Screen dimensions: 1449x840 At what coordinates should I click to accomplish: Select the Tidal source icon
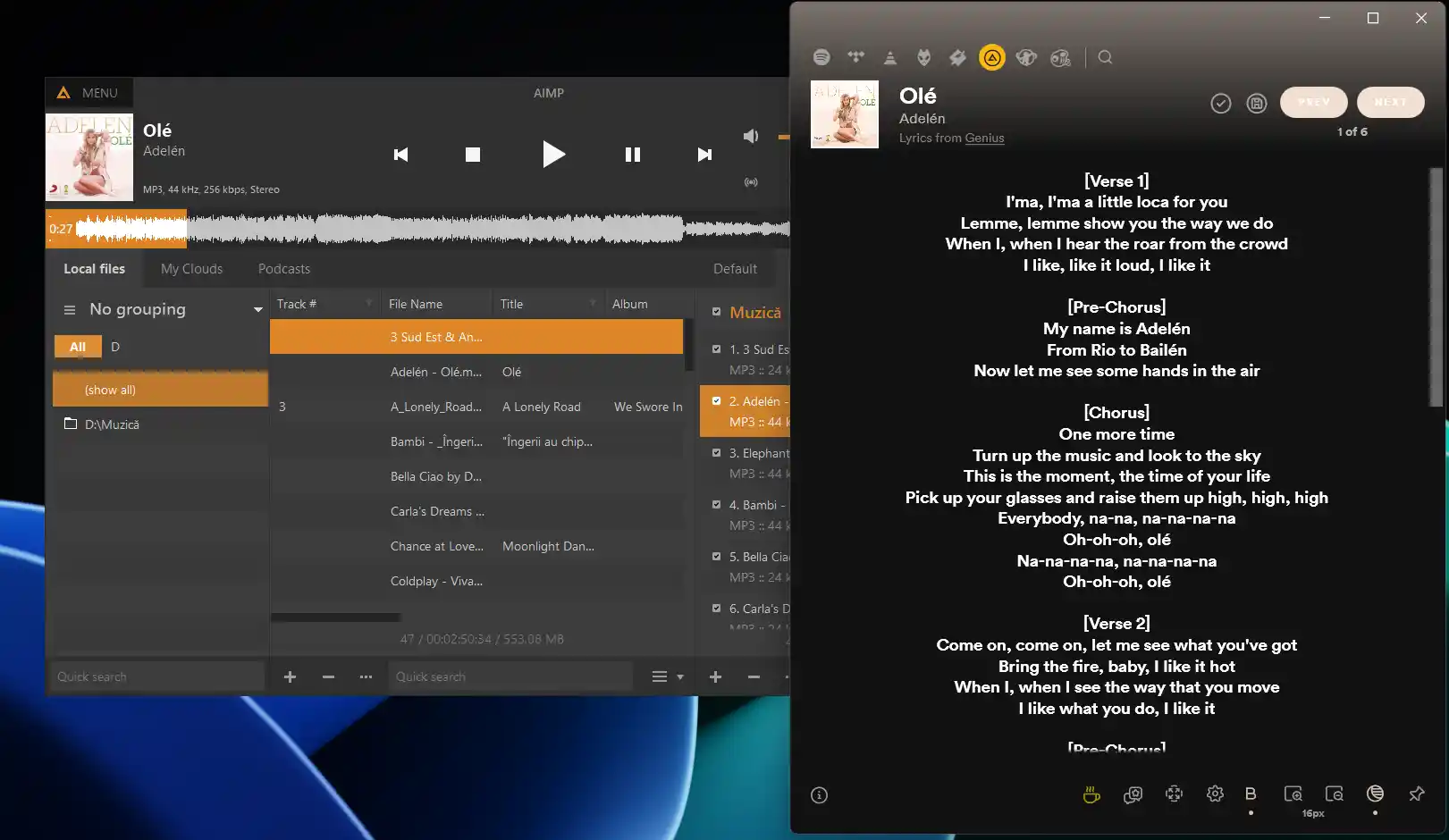[x=855, y=57]
